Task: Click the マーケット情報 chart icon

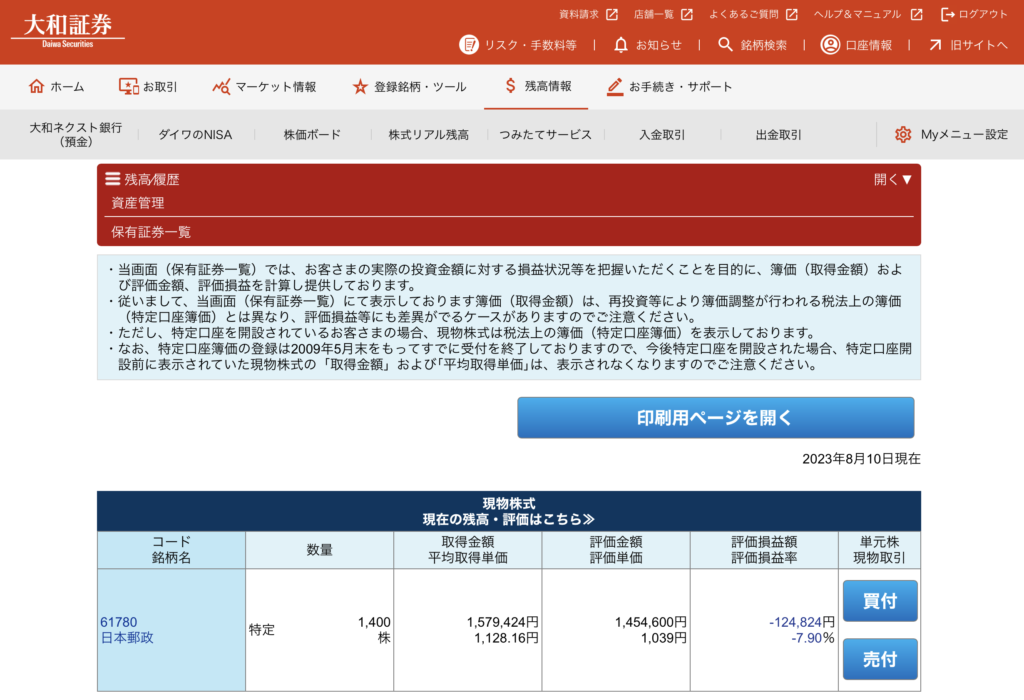Action: click(x=221, y=86)
